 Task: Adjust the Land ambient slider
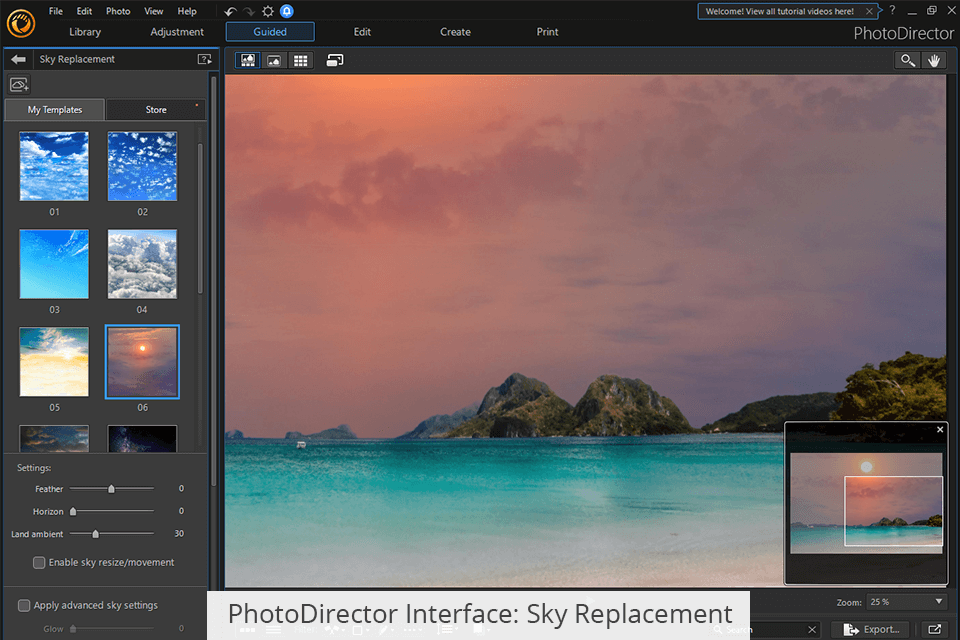pyautogui.click(x=111, y=533)
